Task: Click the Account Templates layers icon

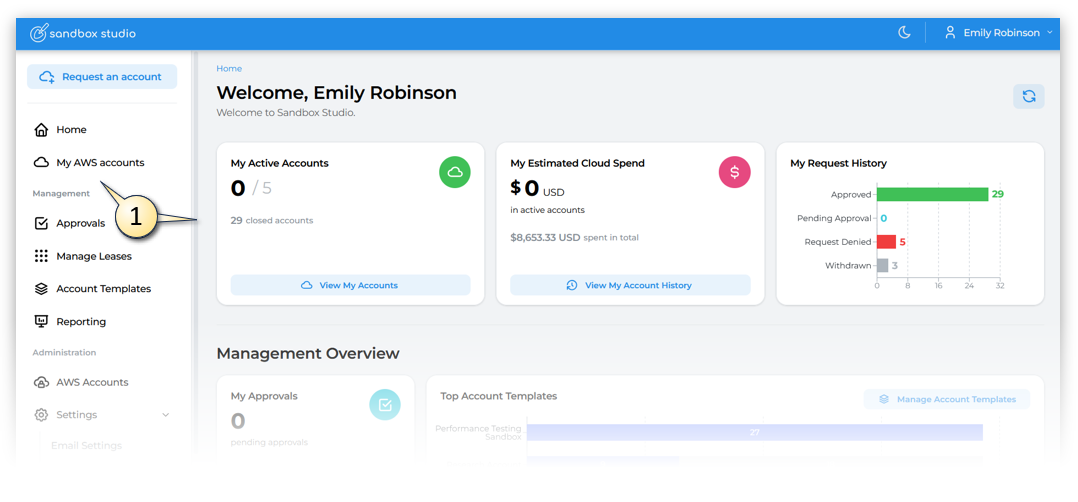Action: click(41, 289)
